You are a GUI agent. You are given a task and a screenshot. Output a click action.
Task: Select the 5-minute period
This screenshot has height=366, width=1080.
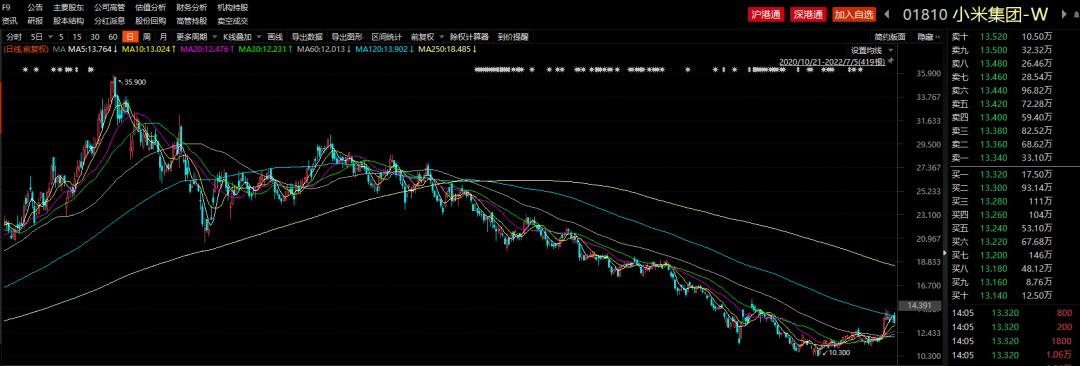coord(61,37)
